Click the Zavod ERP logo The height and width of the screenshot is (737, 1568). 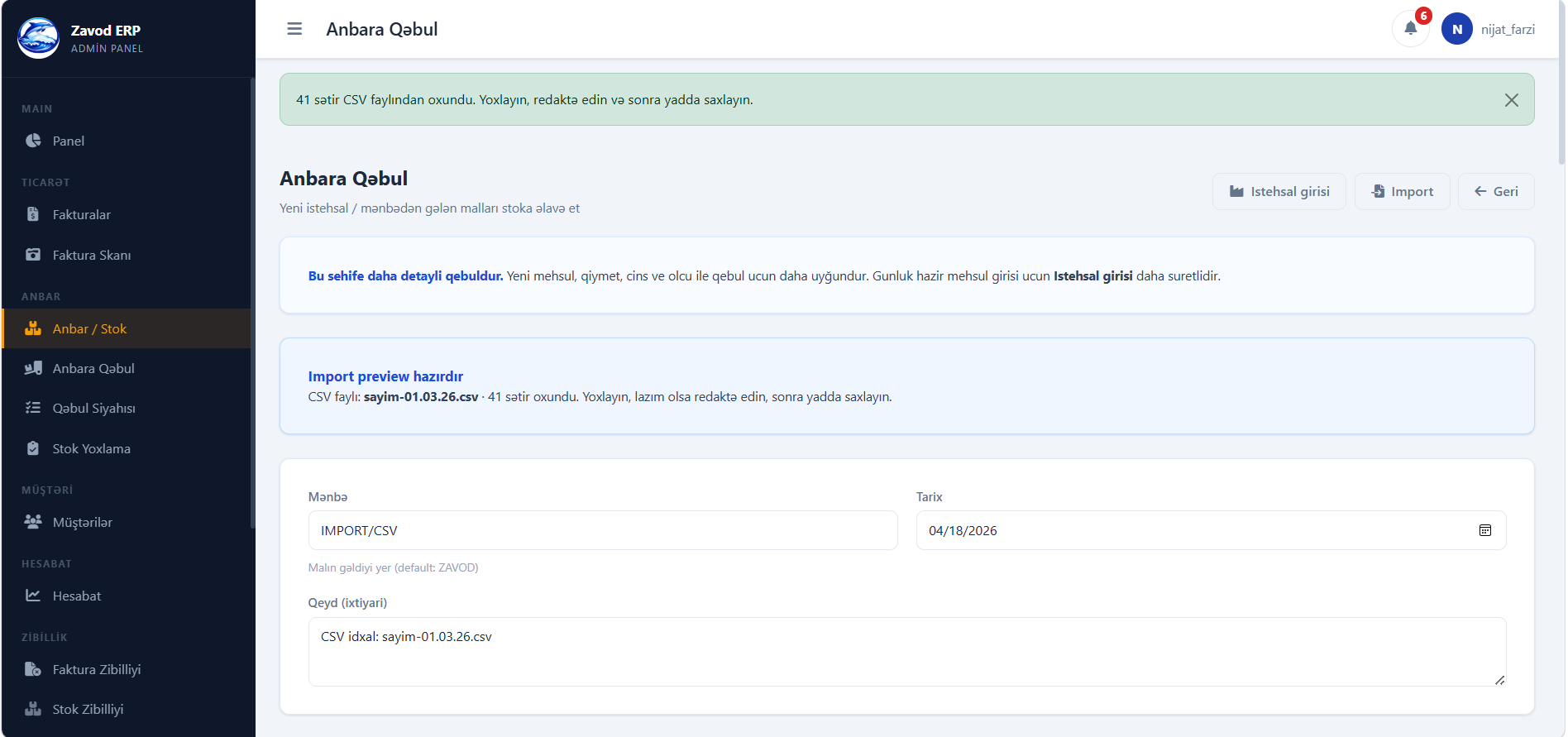tap(38, 38)
